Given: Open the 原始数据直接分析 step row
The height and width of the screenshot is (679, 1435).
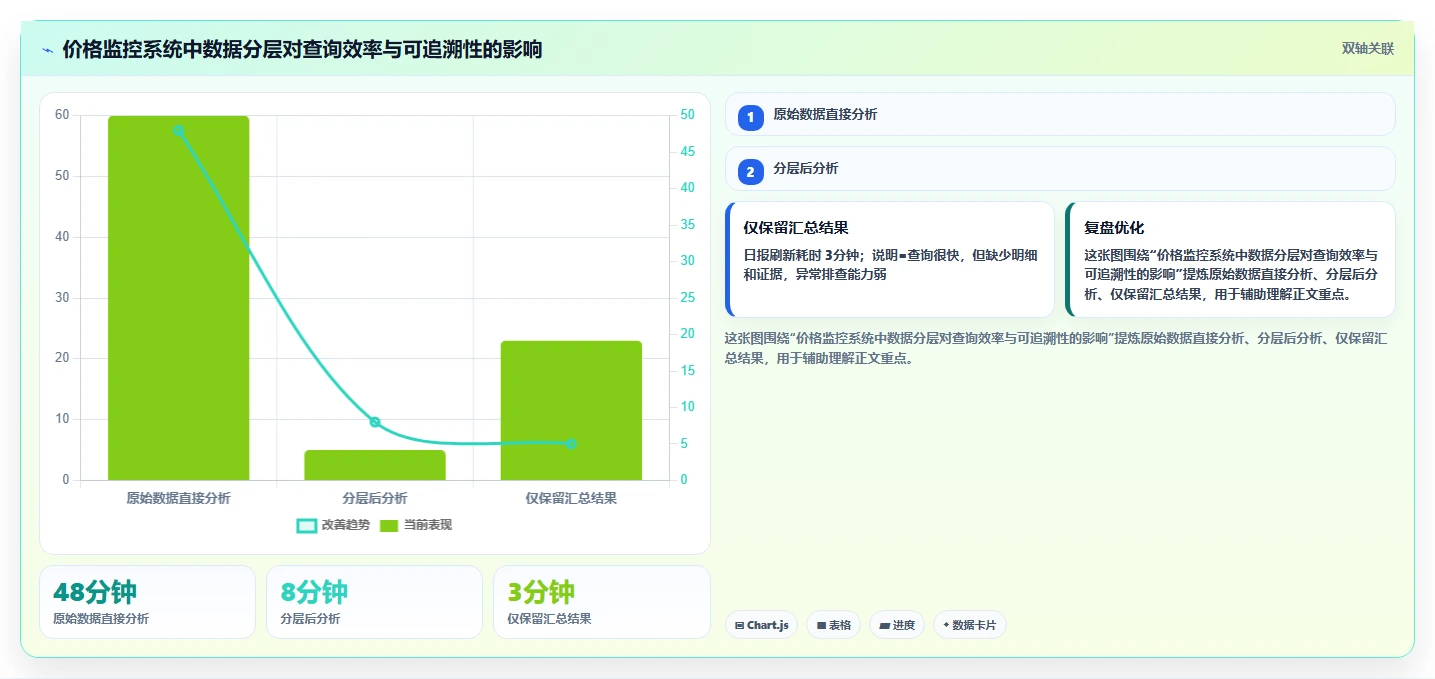Looking at the screenshot, I should (x=1060, y=114).
